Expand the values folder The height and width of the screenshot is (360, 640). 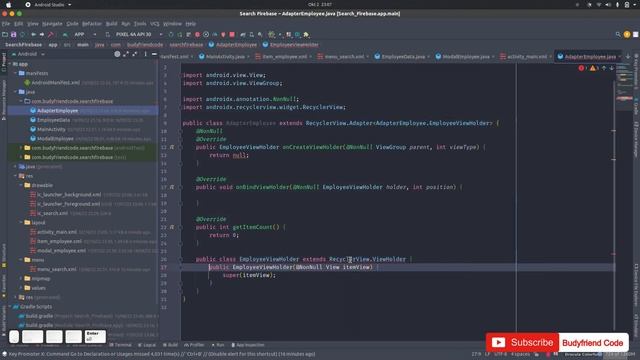(21, 288)
